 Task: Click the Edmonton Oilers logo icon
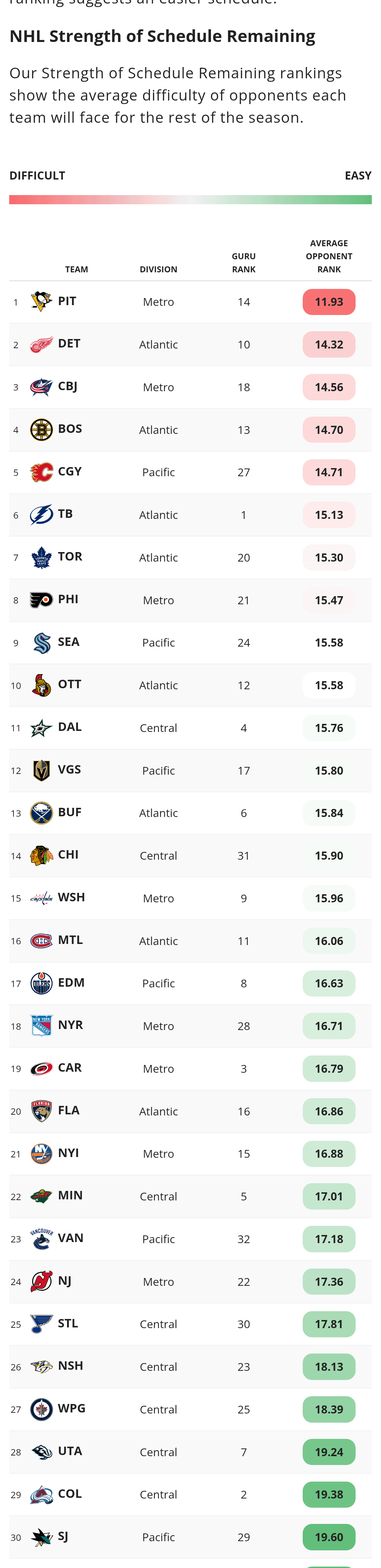pos(41,983)
